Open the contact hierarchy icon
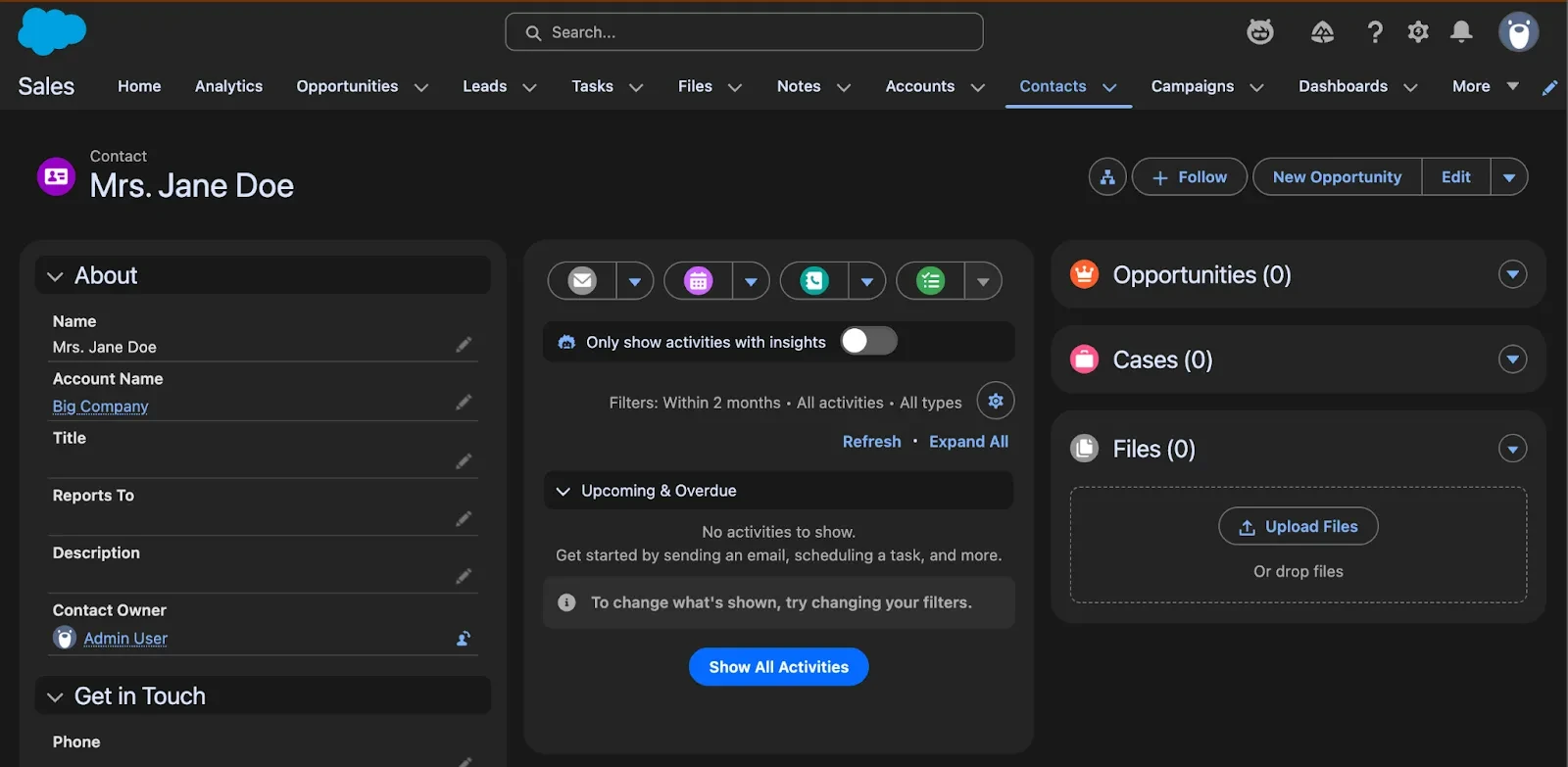Viewport: 1568px width, 767px height. [x=1107, y=177]
